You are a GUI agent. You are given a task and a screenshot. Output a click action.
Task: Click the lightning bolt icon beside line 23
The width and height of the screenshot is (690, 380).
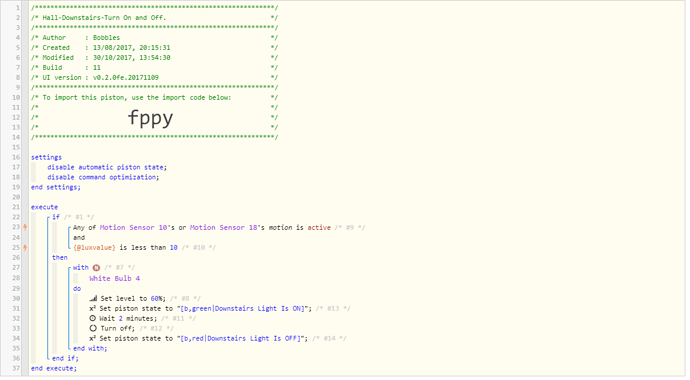25,227
